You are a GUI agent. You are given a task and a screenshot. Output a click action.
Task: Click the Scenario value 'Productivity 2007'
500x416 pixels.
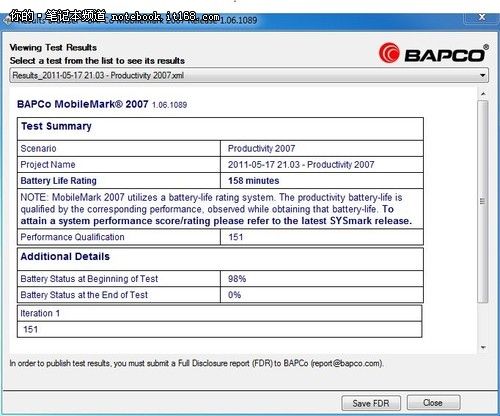pyautogui.click(x=261, y=148)
